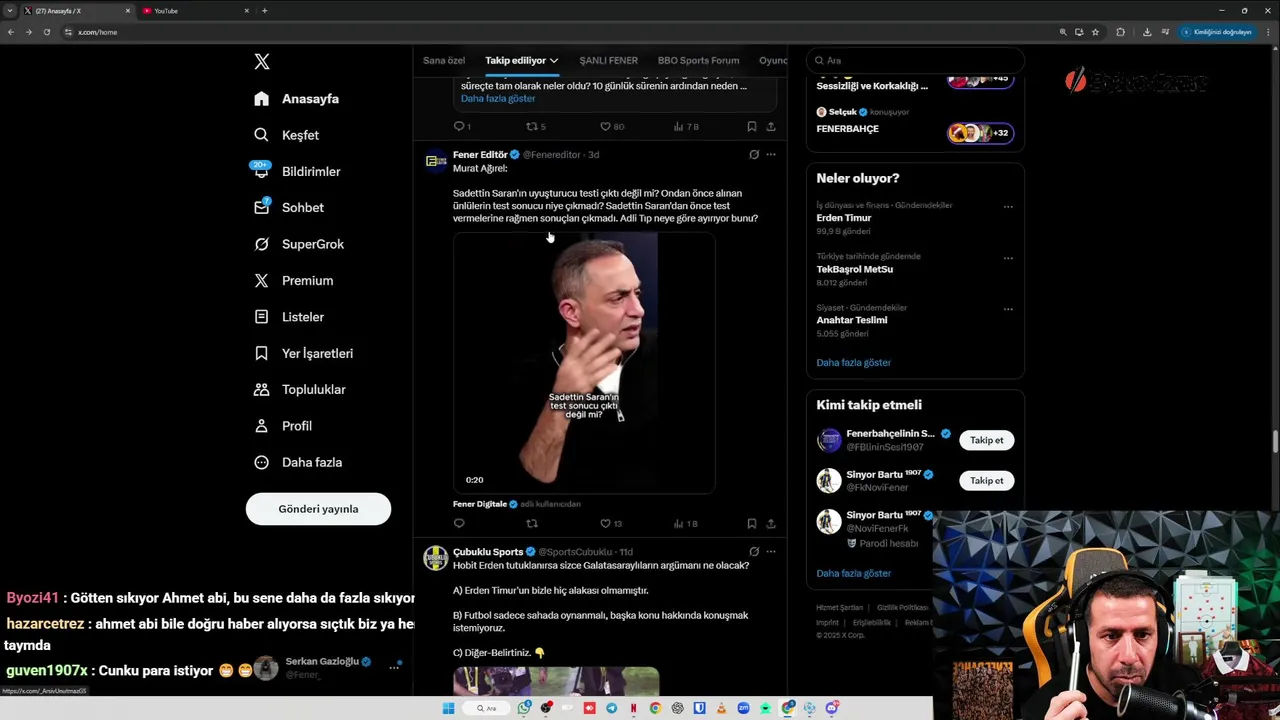The height and width of the screenshot is (720, 1280).
Task: Reply to the top post with 1 comment
Action: (x=462, y=127)
